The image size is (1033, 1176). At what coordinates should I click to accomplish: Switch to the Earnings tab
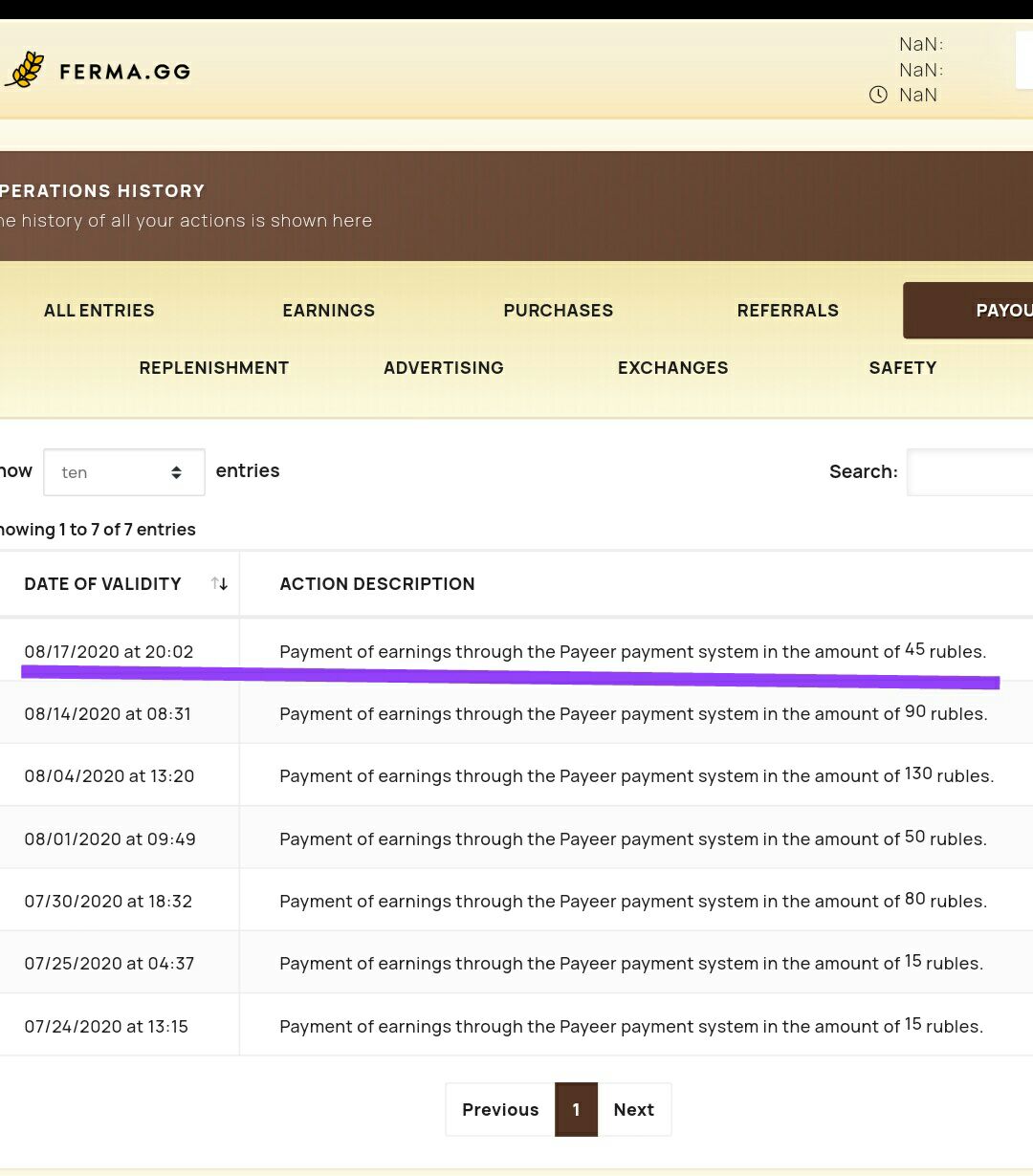pos(329,311)
